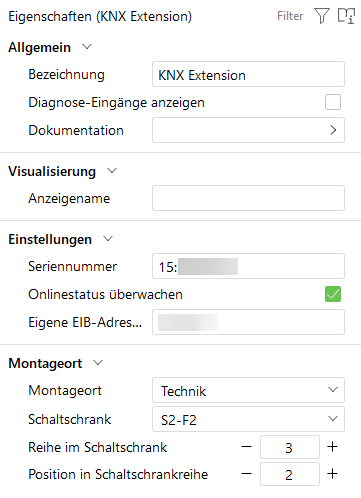Click the Reihe im Schaltschrank value 3
Screen dimensions: 361x498
tap(290, 447)
